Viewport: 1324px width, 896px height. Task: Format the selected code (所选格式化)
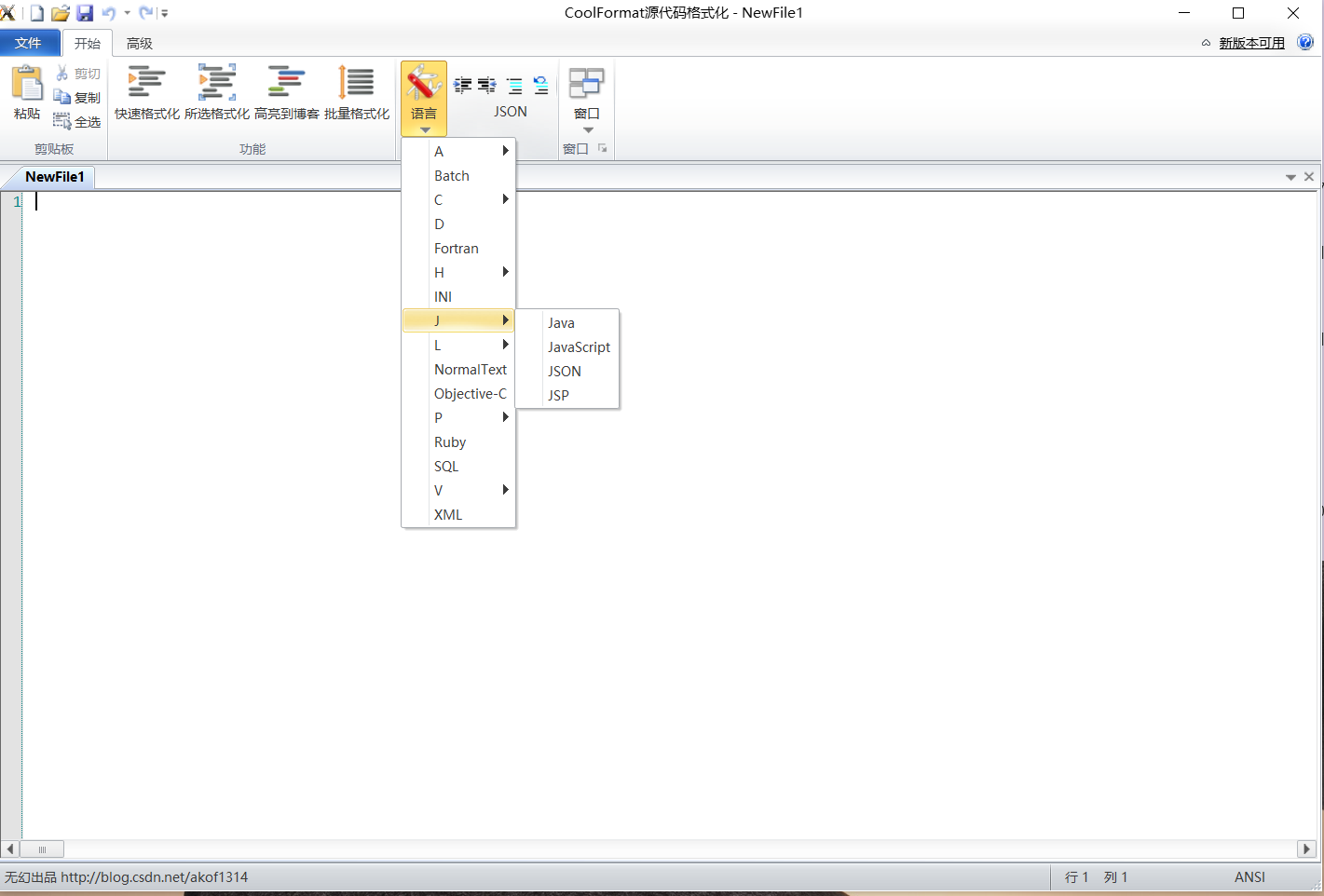pyautogui.click(x=217, y=93)
